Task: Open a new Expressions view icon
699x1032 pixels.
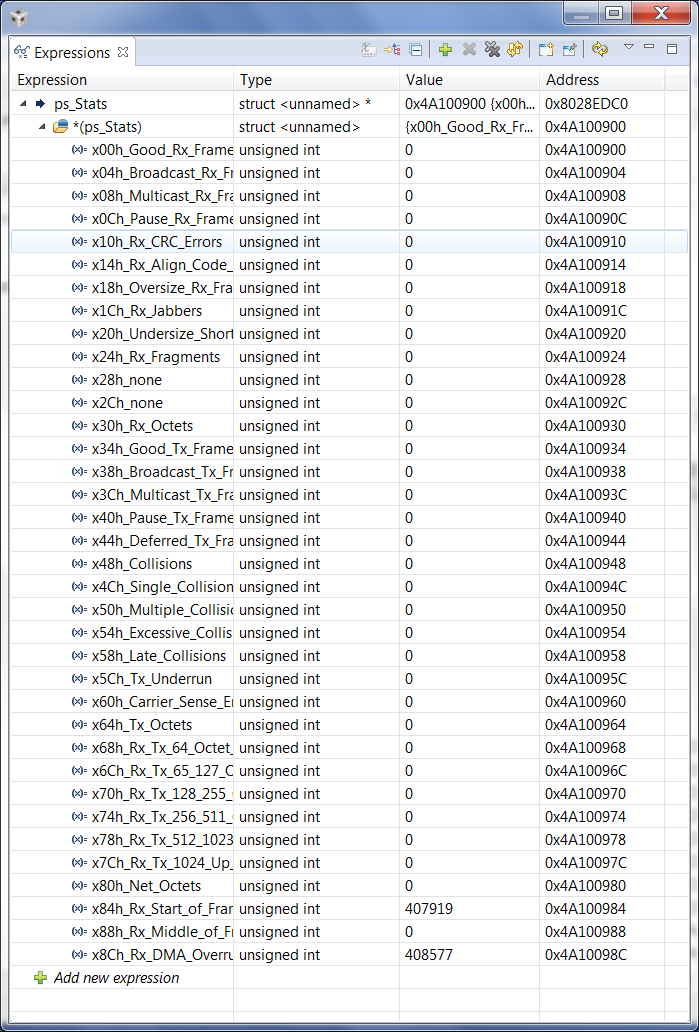Action: point(546,49)
